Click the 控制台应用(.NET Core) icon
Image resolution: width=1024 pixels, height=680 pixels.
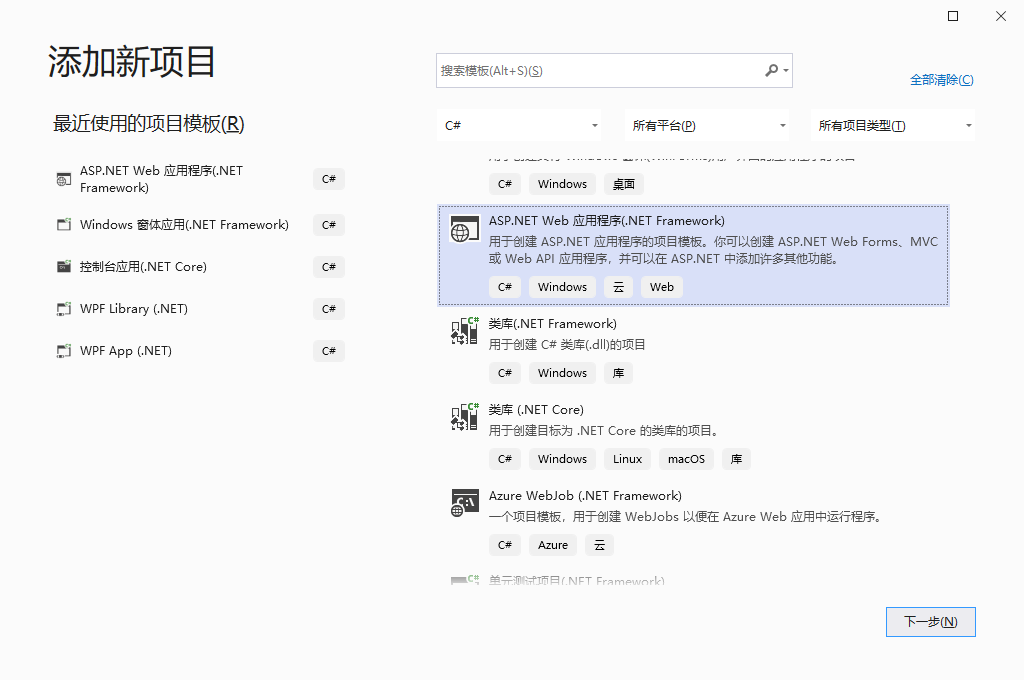63,267
